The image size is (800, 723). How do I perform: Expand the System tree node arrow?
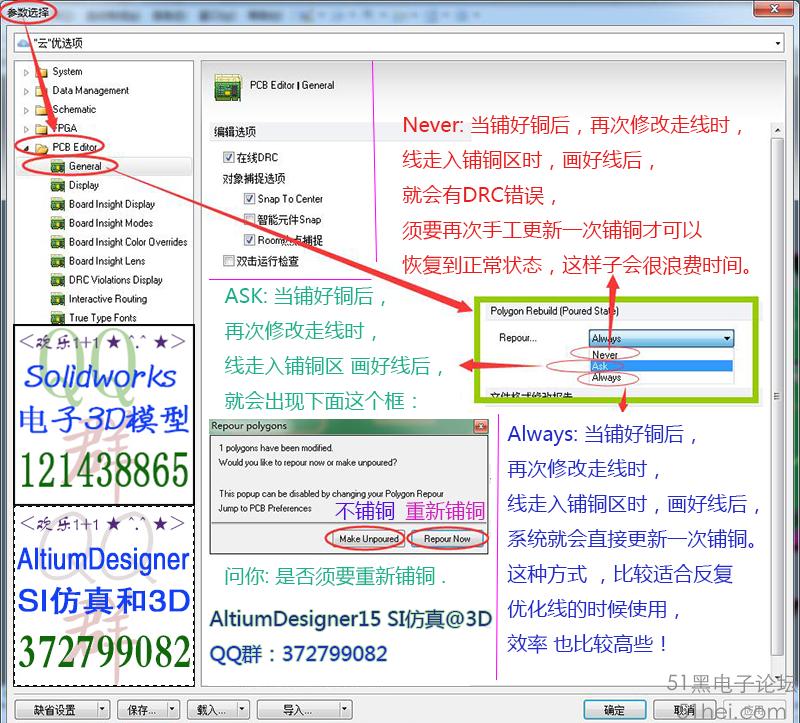(x=27, y=72)
